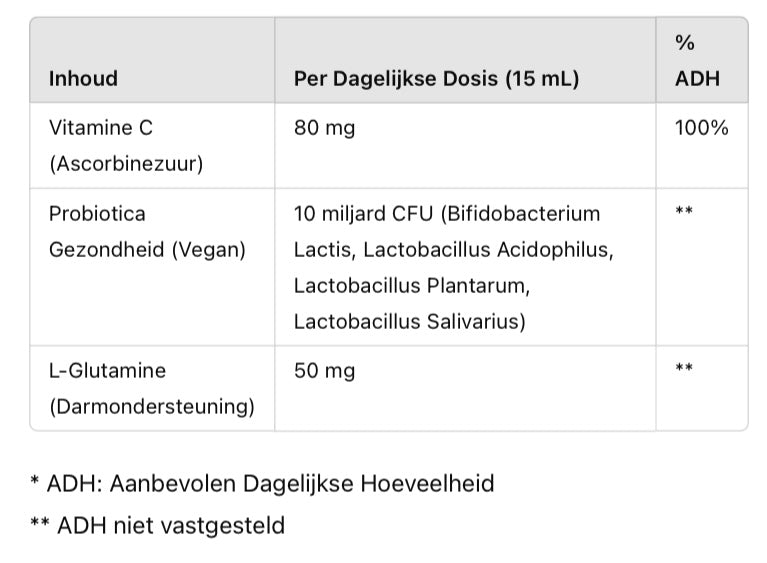Select the ADH niet vastgesteld footnote

pyautogui.click(x=170, y=524)
